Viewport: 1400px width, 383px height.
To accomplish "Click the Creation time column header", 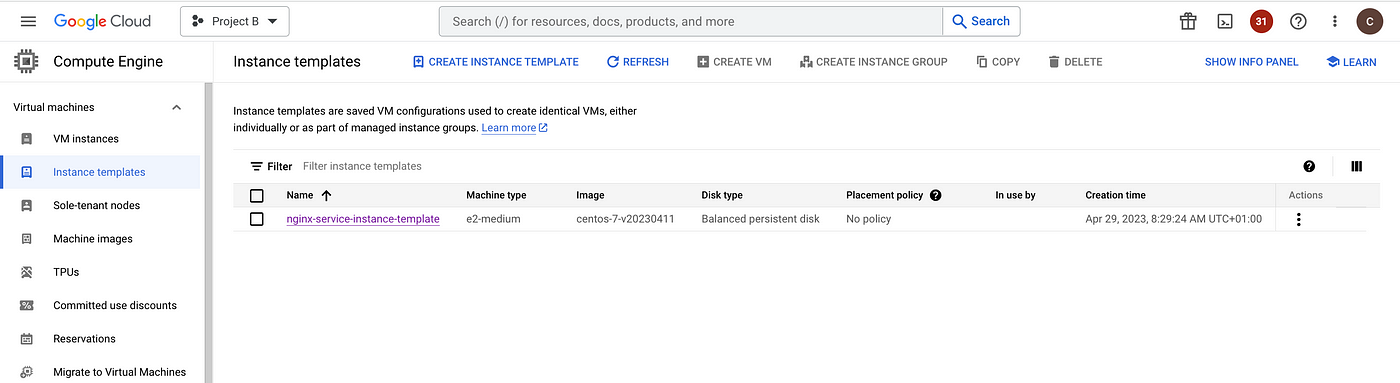I will pyautogui.click(x=1115, y=195).
